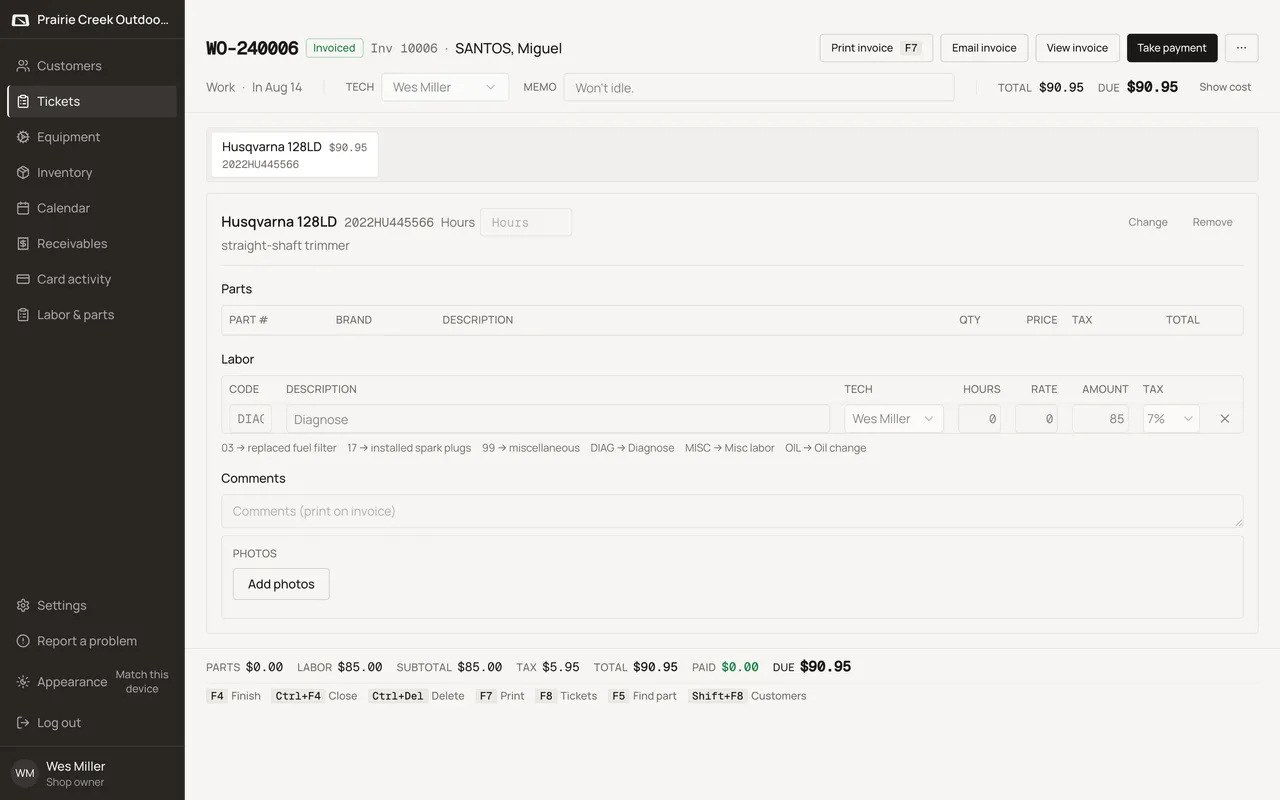Click the labor AMOUNT field showing 85
The width and height of the screenshot is (1280, 800).
(x=1100, y=419)
